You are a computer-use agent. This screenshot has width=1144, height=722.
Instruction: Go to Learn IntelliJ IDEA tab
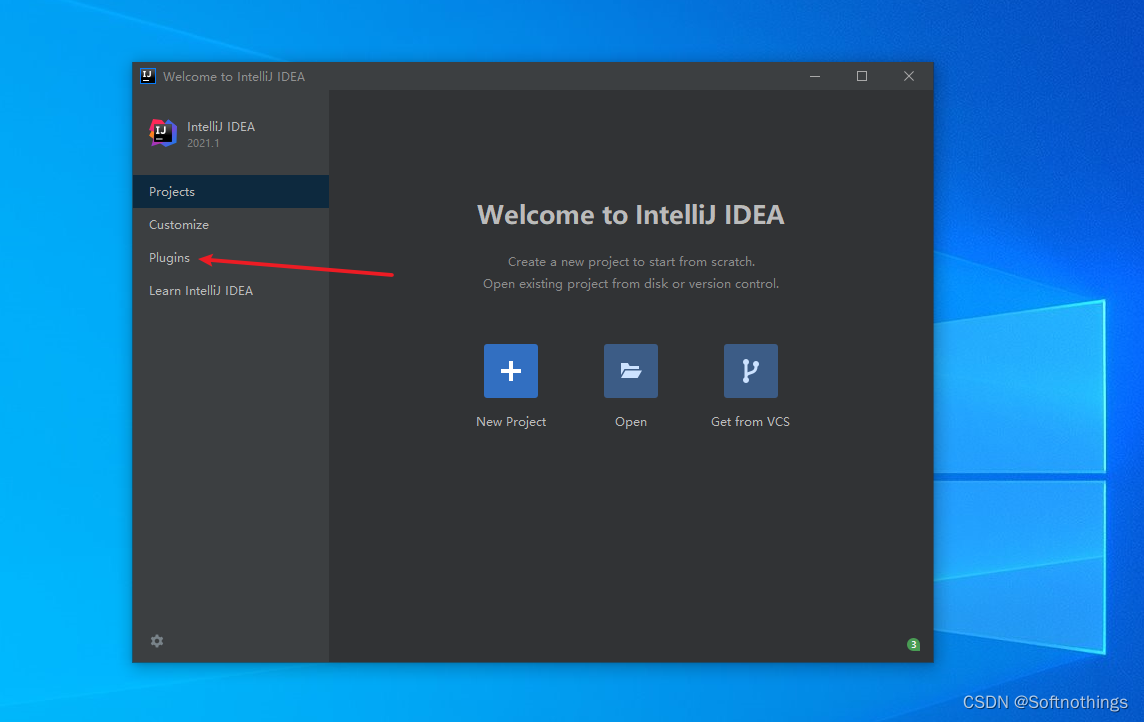click(x=231, y=290)
